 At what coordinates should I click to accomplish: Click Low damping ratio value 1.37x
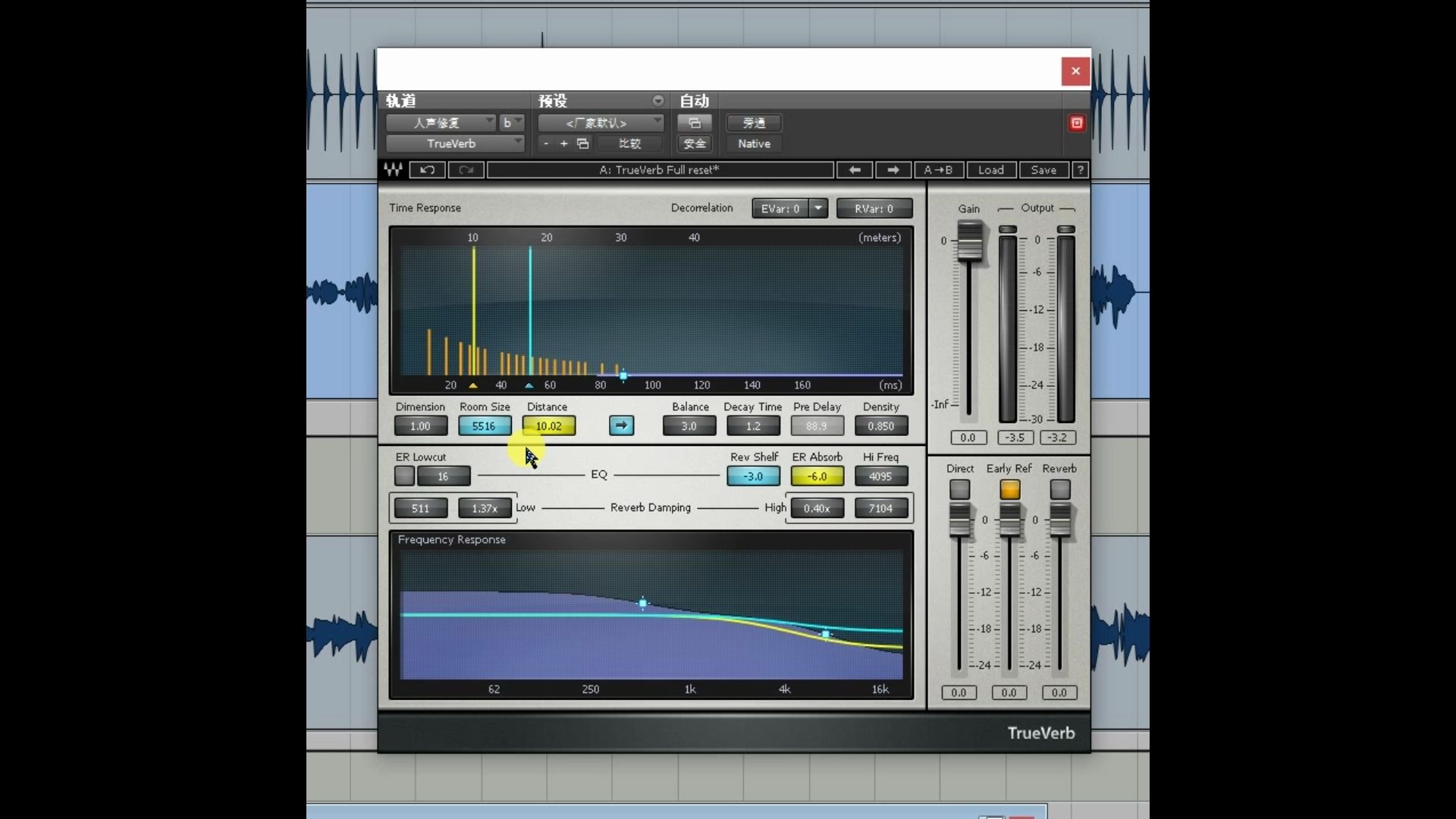[x=484, y=508]
